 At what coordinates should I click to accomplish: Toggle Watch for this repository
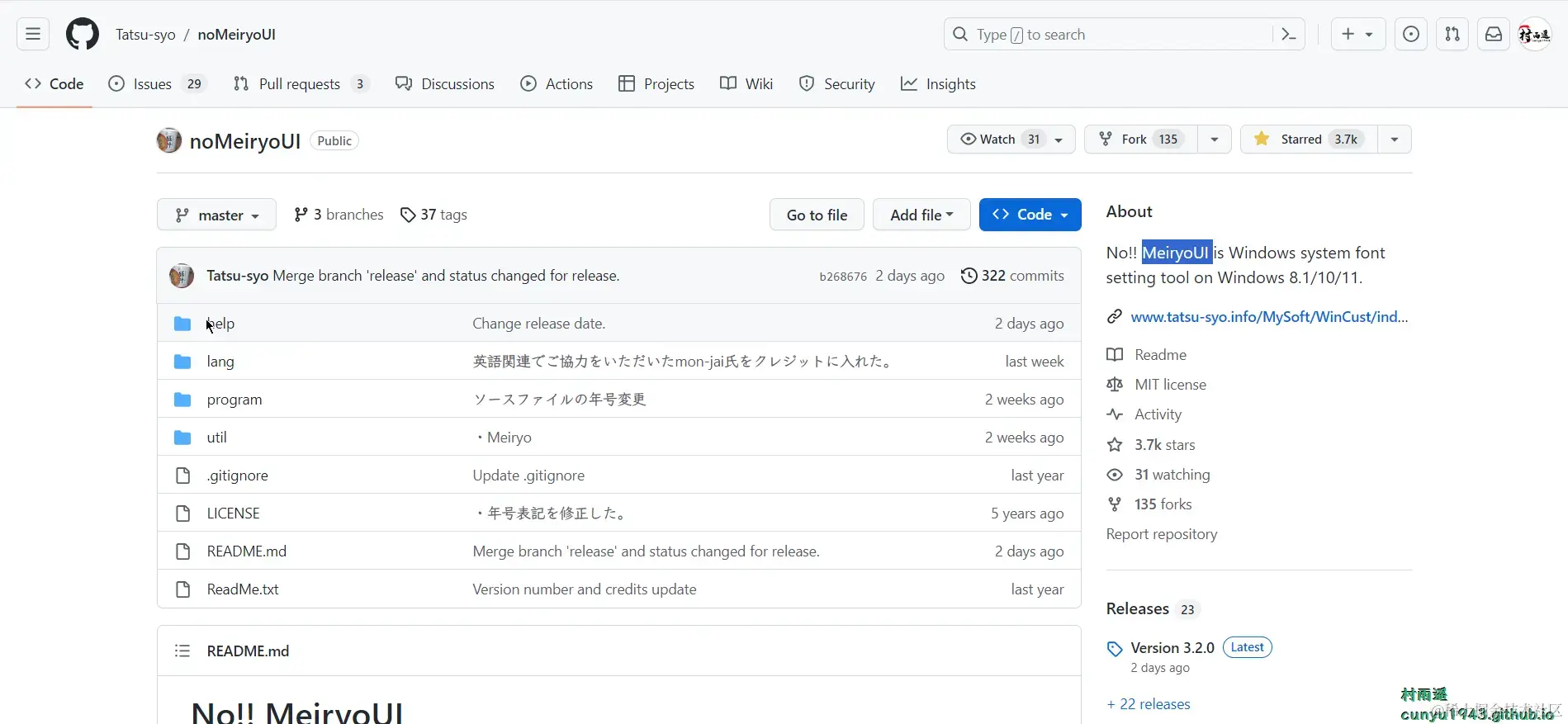pyautogui.click(x=1011, y=140)
